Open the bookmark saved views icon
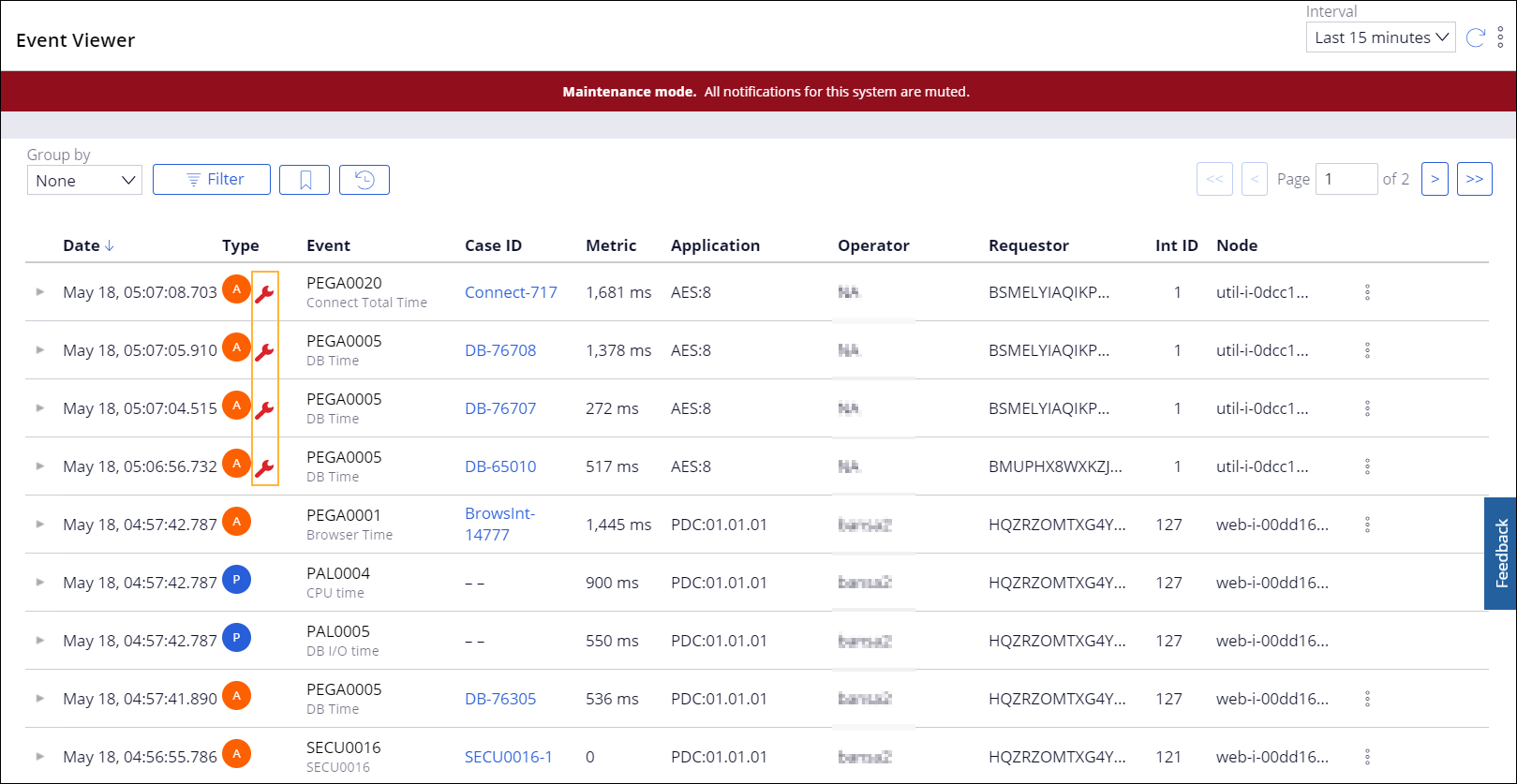Viewport: 1517px width, 784px height. 305,180
